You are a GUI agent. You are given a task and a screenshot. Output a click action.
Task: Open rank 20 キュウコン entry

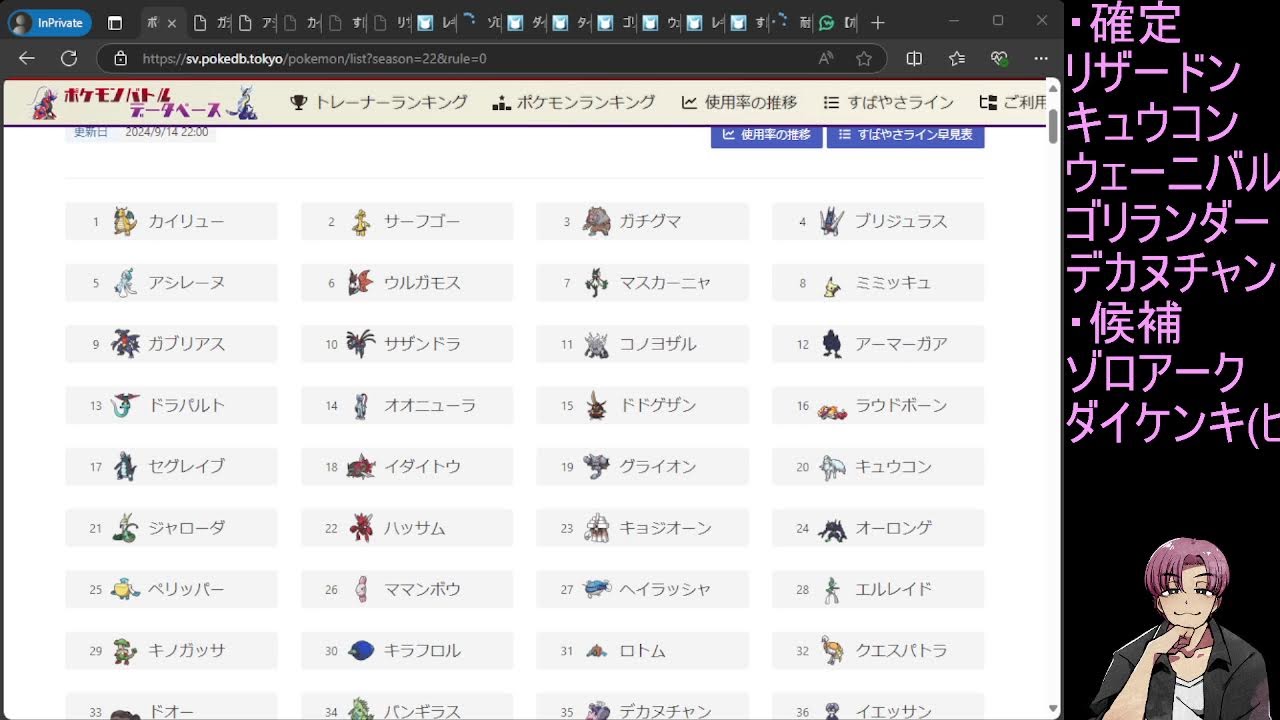pos(878,466)
